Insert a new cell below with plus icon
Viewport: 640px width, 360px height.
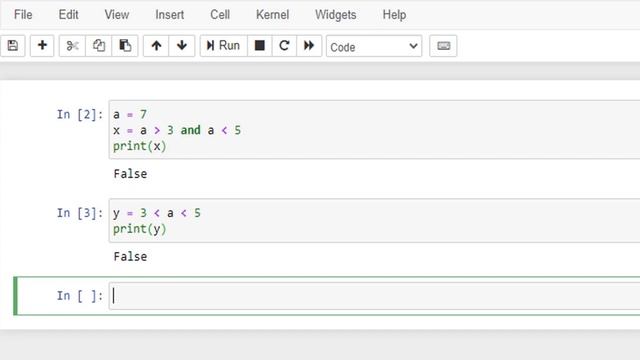tap(42, 46)
